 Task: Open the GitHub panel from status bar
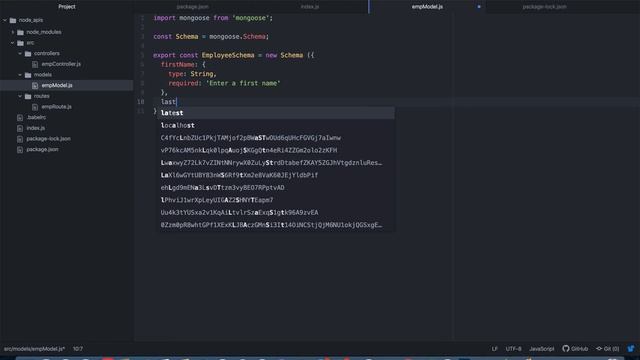point(575,349)
